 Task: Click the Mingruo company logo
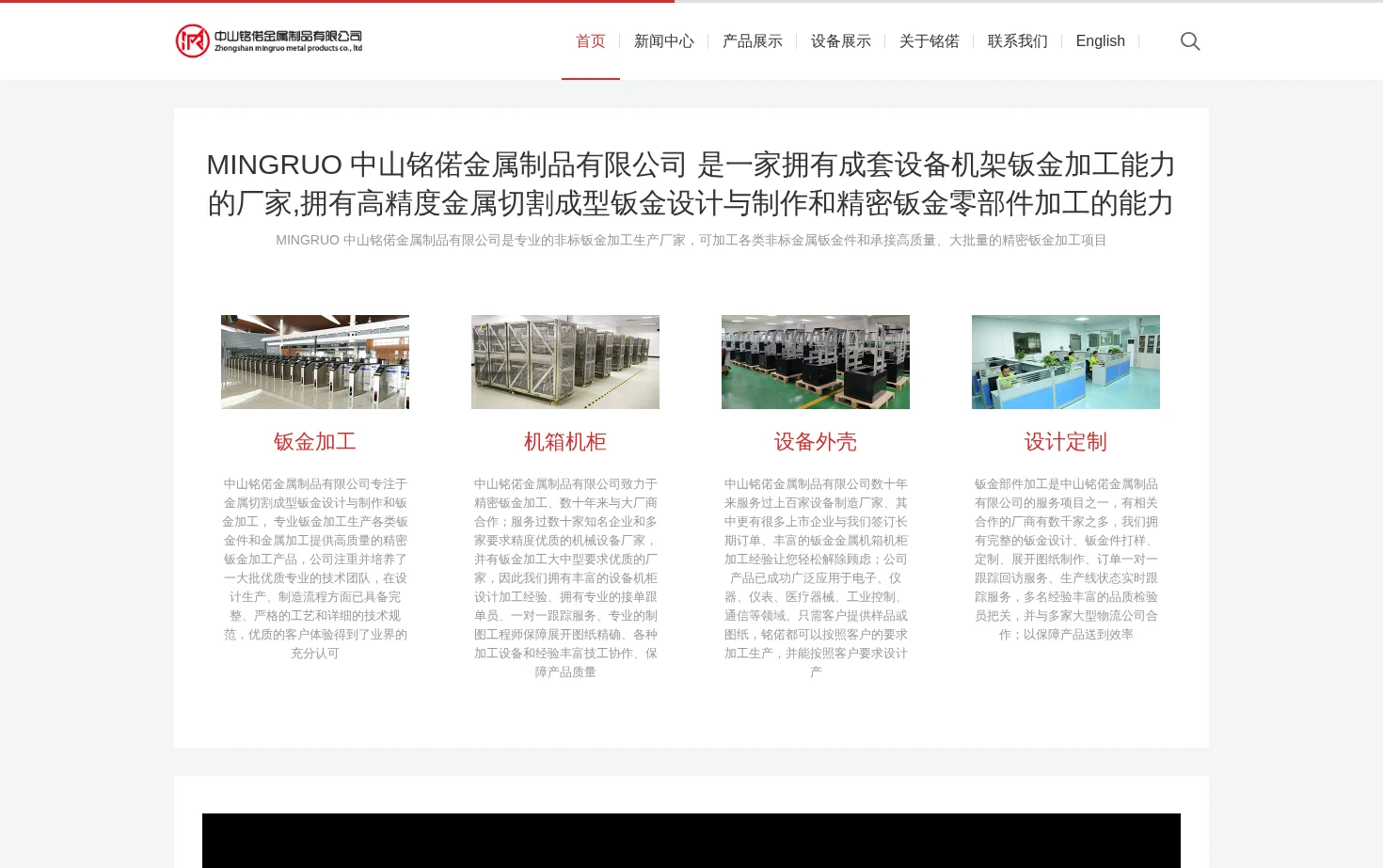[269, 40]
